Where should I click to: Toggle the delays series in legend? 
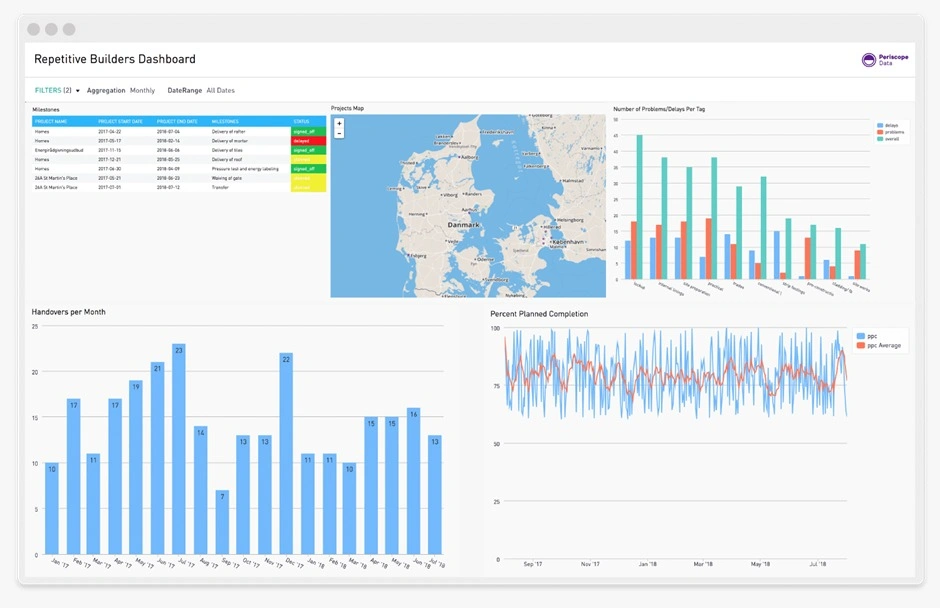(x=889, y=124)
